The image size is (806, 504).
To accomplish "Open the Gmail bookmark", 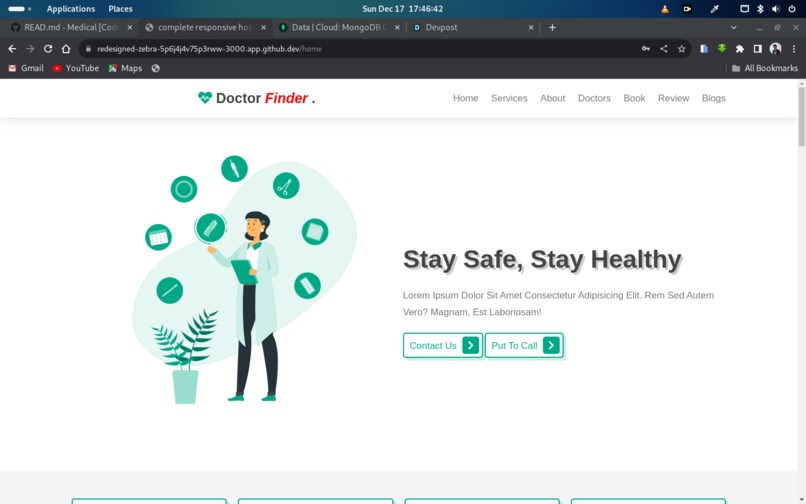I will coord(26,68).
